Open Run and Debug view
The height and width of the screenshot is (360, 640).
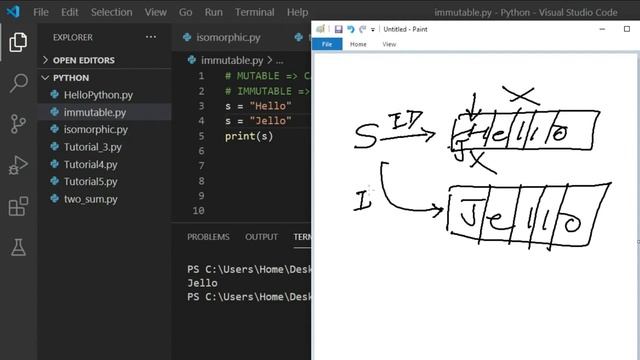(x=18, y=165)
